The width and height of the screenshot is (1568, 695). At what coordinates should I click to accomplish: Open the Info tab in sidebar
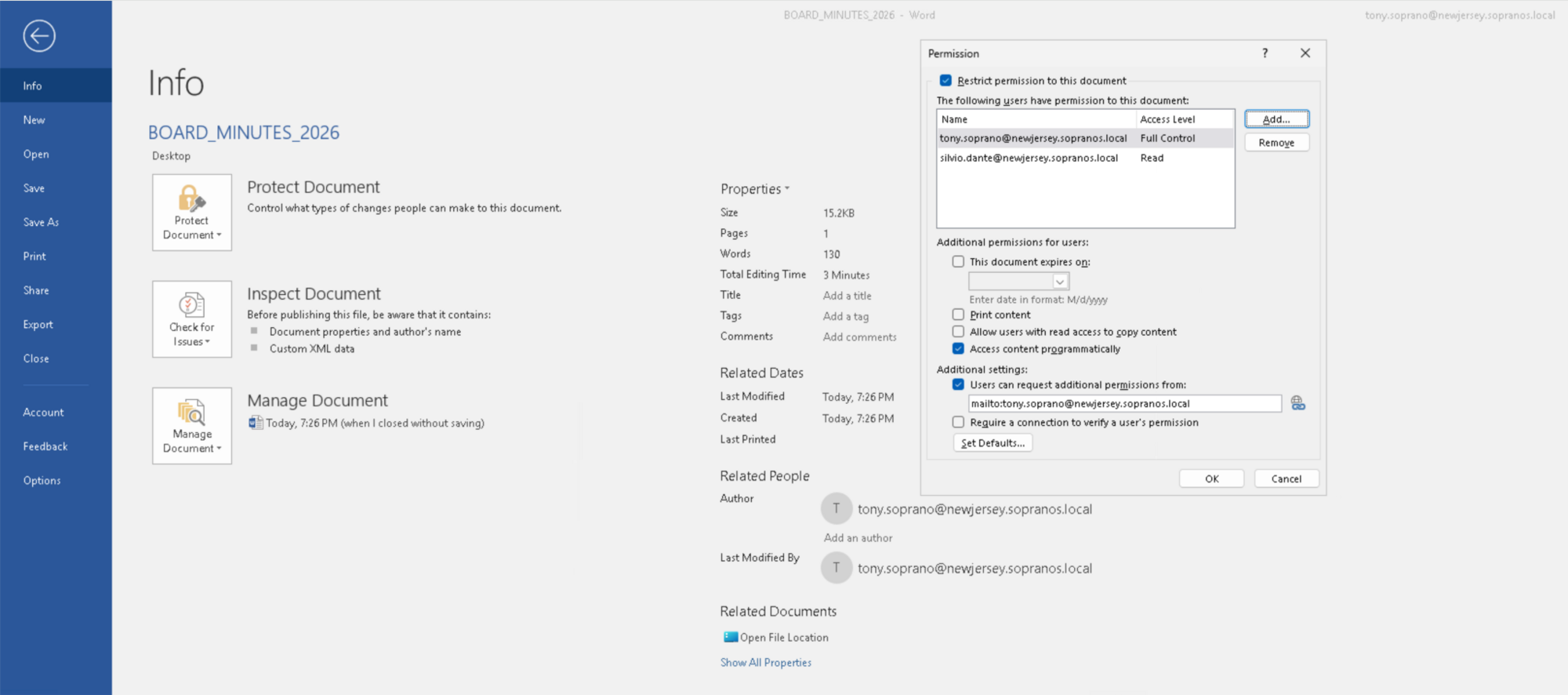[56, 86]
